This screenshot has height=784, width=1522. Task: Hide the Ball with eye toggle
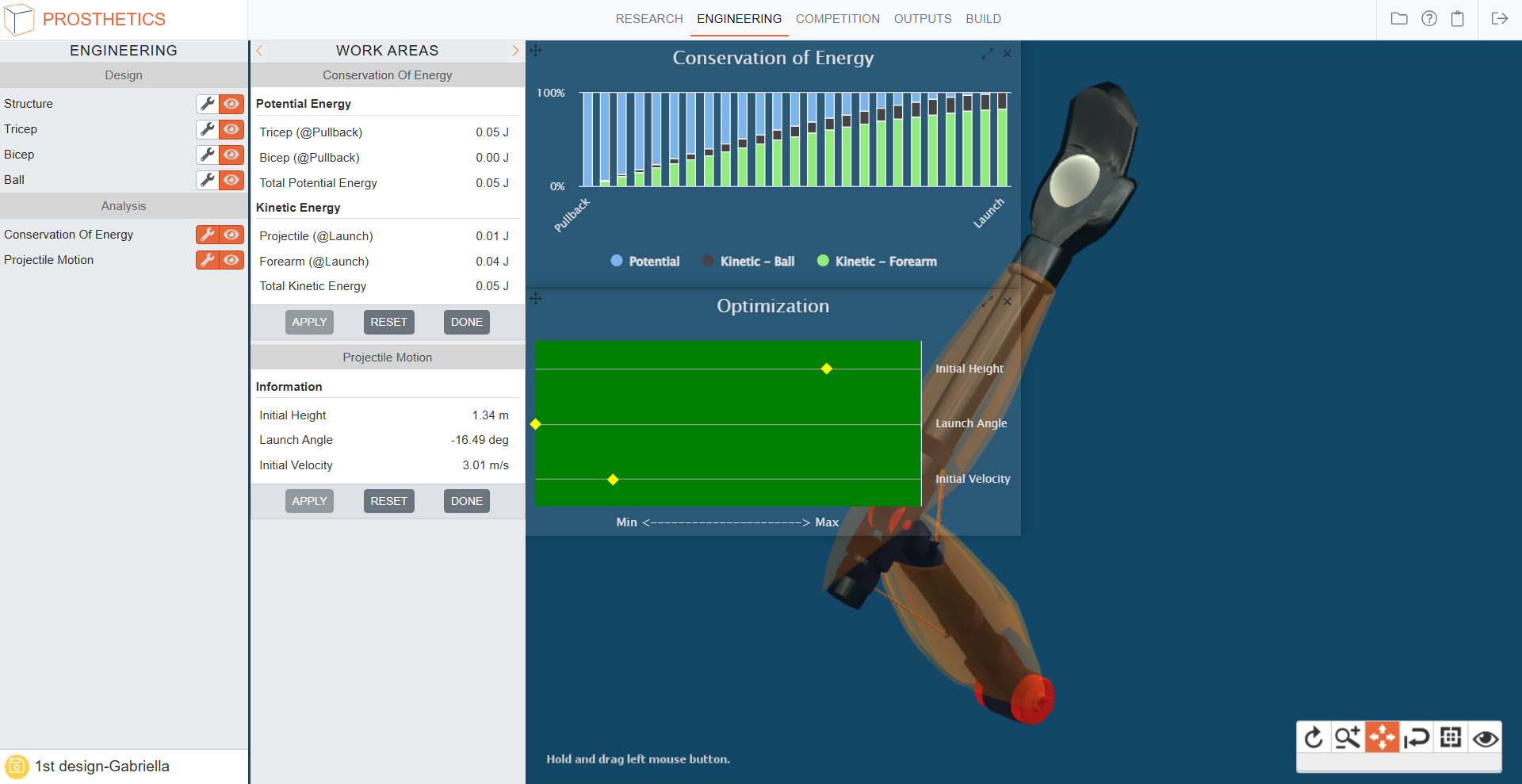(231, 180)
